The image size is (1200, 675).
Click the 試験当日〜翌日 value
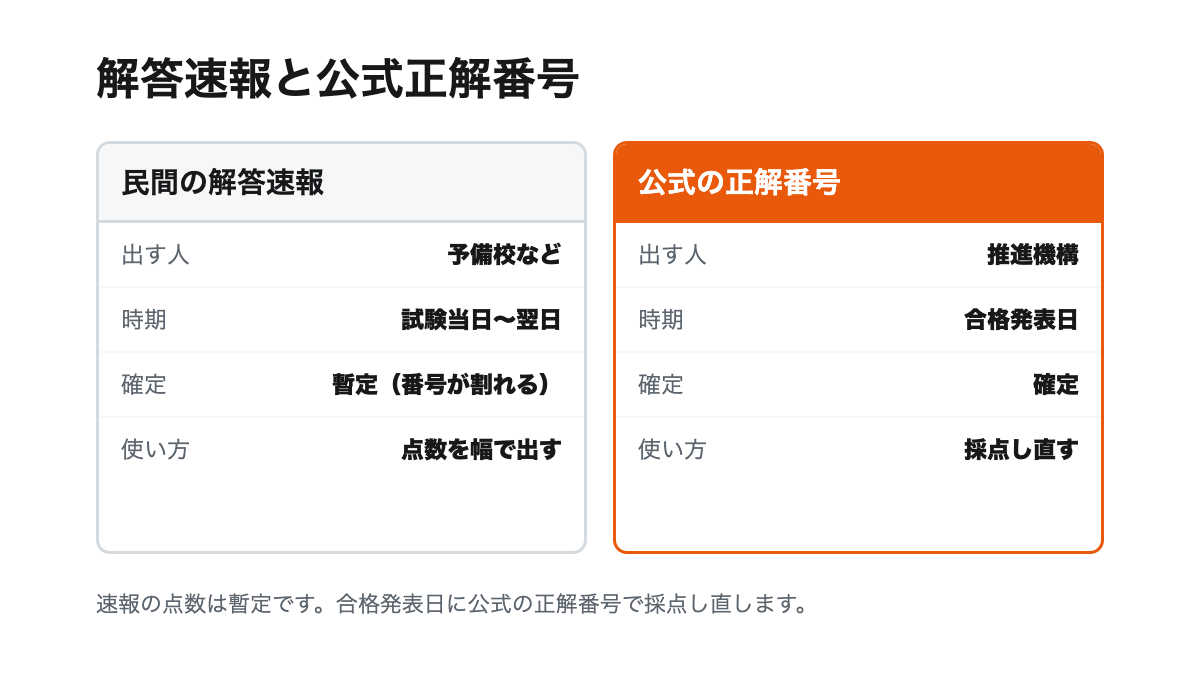click(481, 320)
